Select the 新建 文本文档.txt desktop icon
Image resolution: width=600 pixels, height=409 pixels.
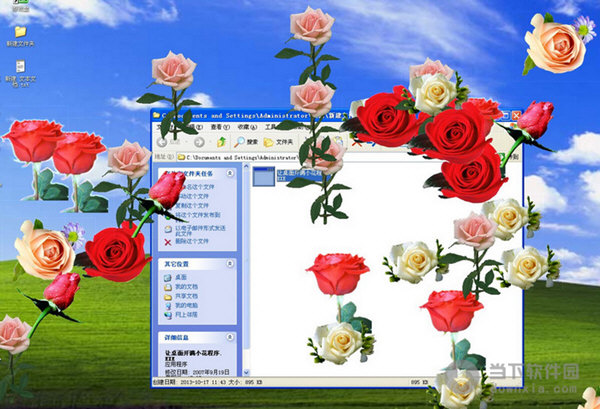tap(20, 73)
